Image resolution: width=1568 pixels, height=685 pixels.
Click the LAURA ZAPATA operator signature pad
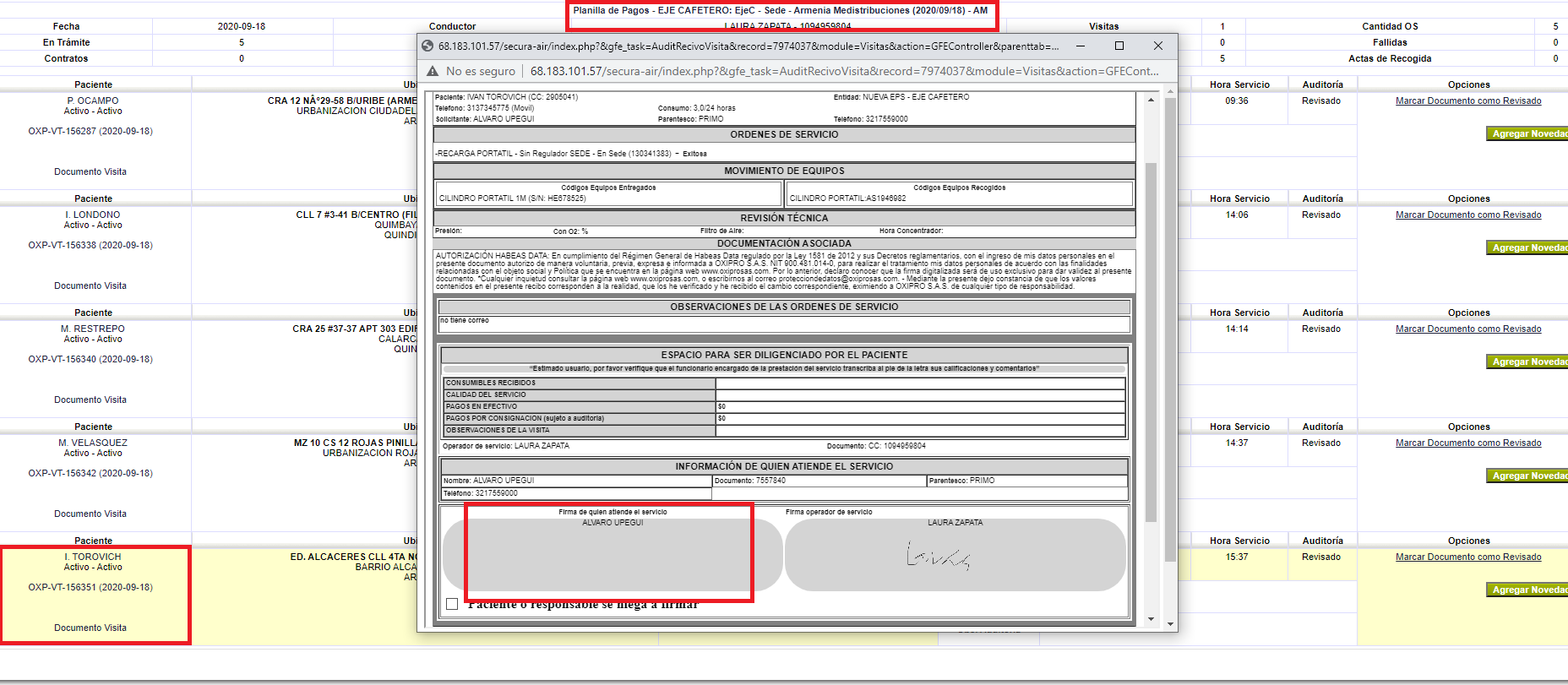point(955,554)
